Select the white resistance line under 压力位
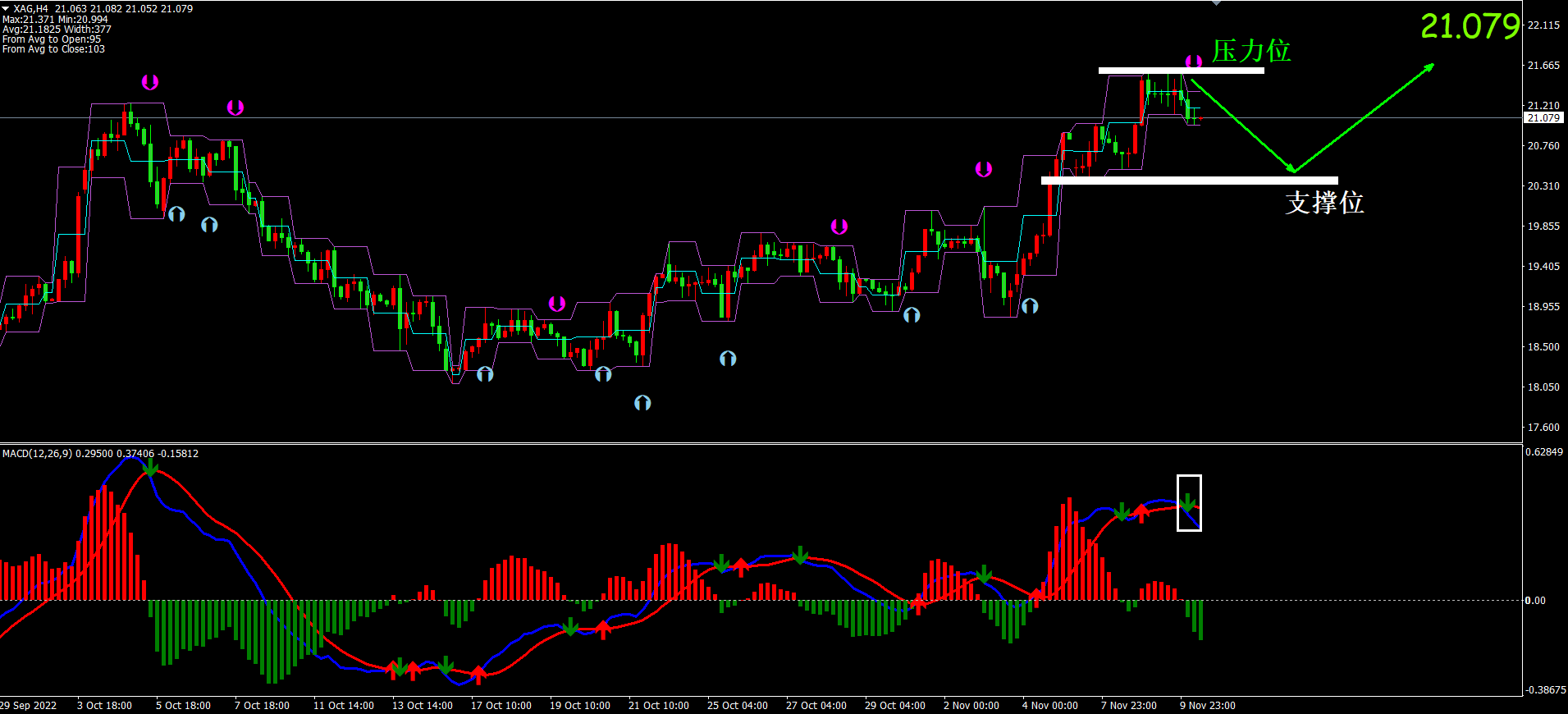The height and width of the screenshot is (714, 1568). (x=1181, y=71)
